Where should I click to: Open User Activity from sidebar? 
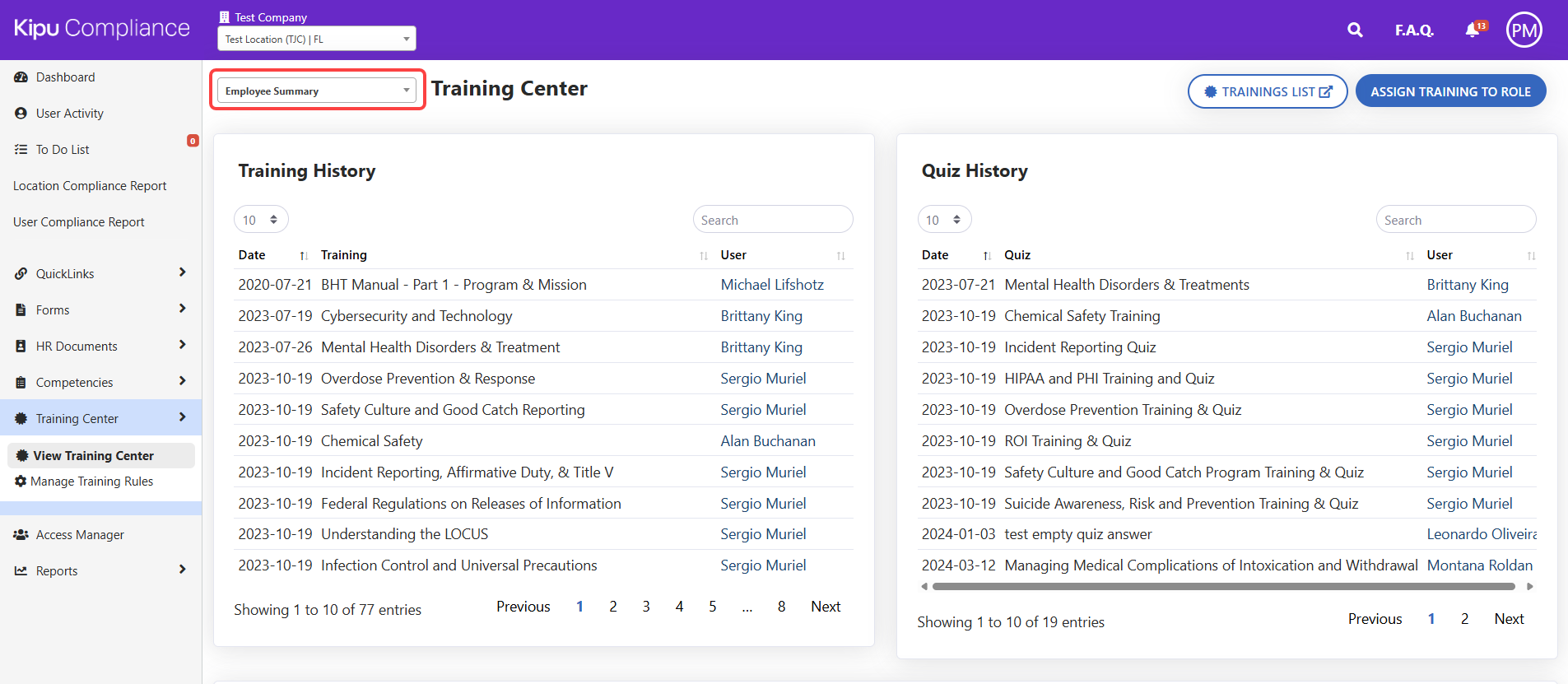pyautogui.click(x=69, y=114)
